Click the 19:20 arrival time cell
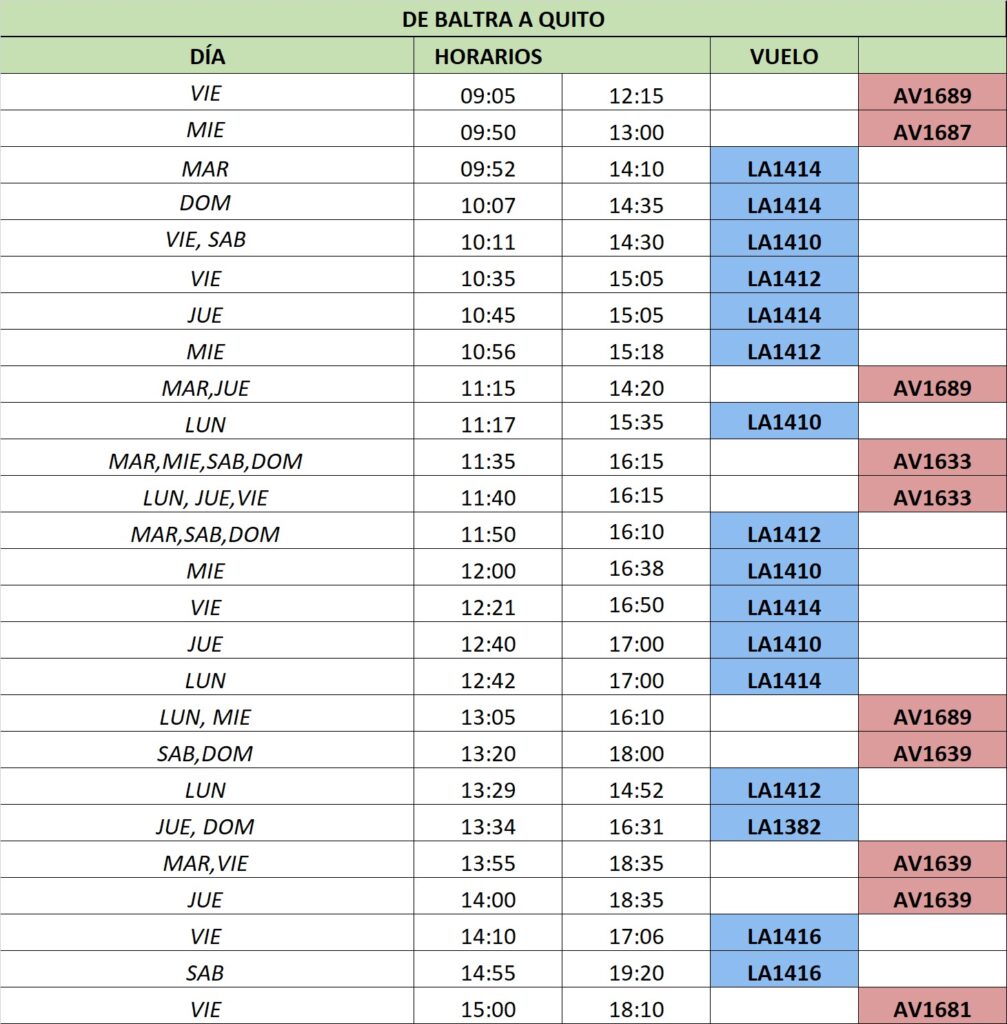 [636, 973]
